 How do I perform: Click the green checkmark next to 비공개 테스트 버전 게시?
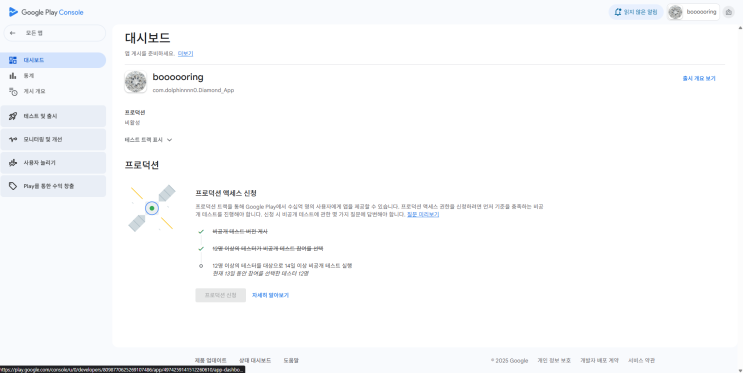point(201,231)
